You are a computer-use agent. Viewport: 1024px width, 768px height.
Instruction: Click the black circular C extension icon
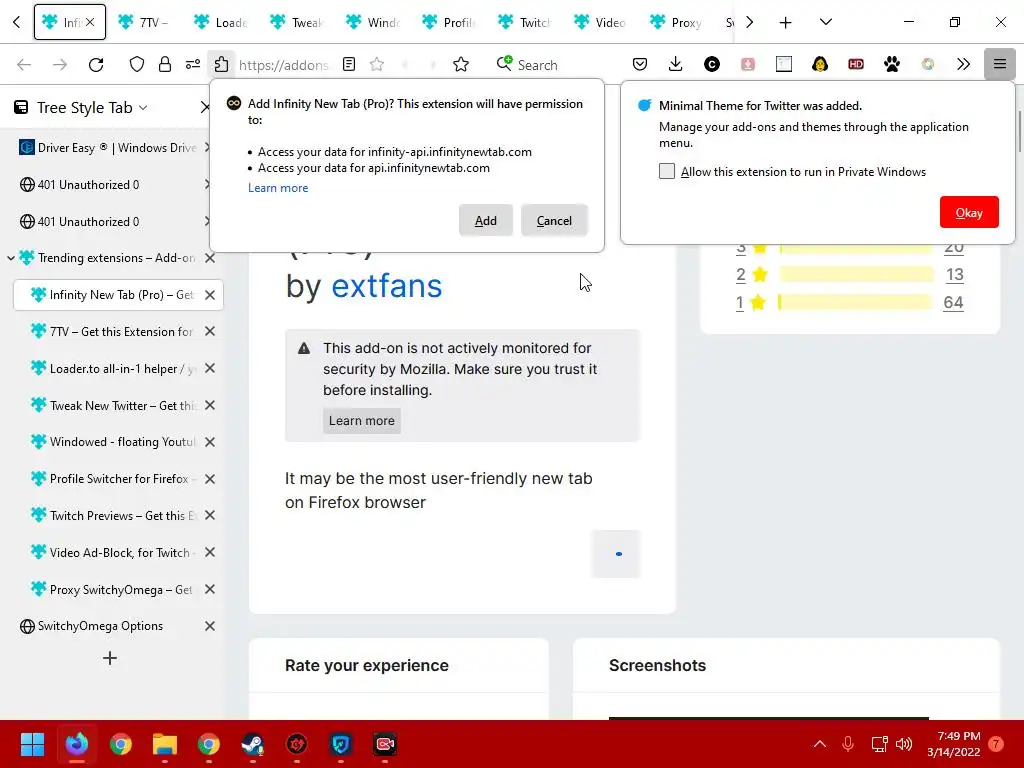pyautogui.click(x=712, y=64)
